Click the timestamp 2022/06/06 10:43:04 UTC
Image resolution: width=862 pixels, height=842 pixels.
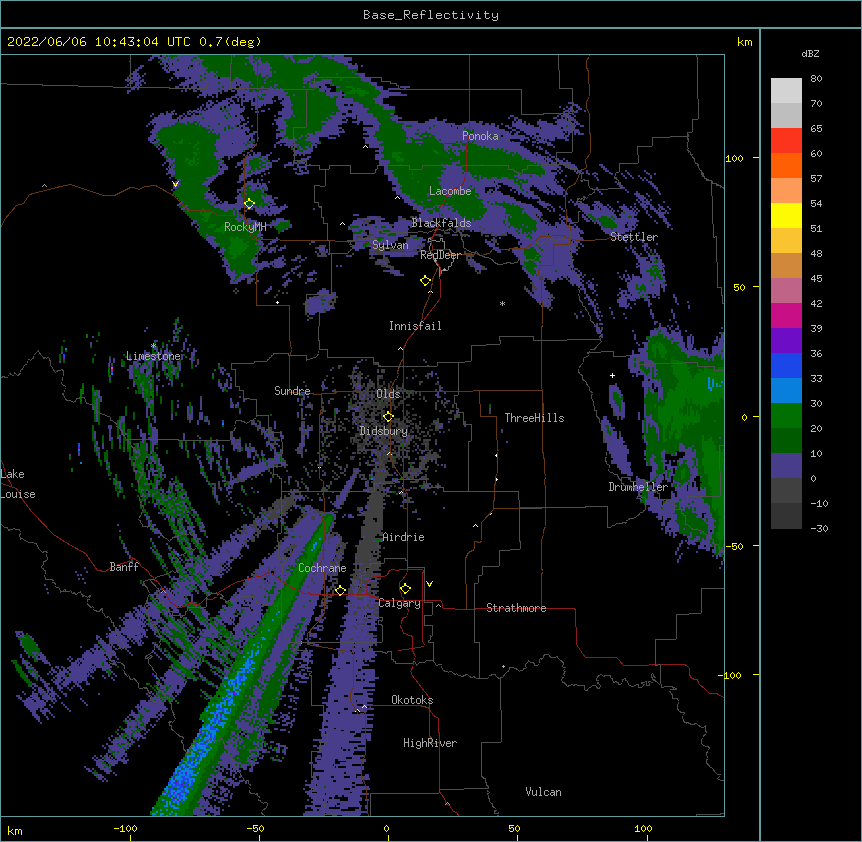(x=99, y=42)
